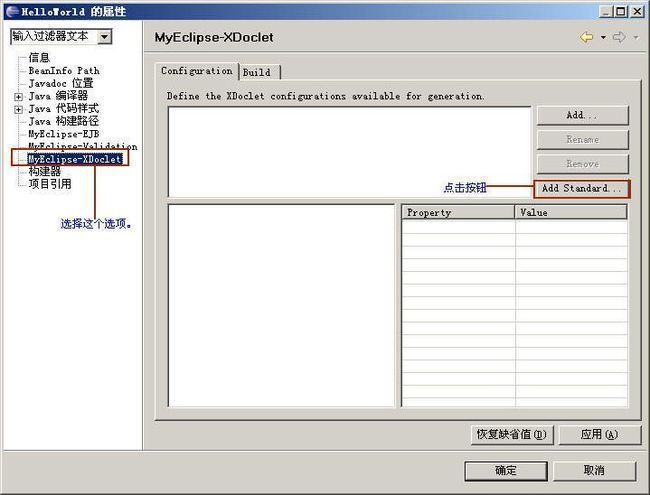Click the forward navigation arrow icon
This screenshot has height=495, width=650.
(619, 37)
